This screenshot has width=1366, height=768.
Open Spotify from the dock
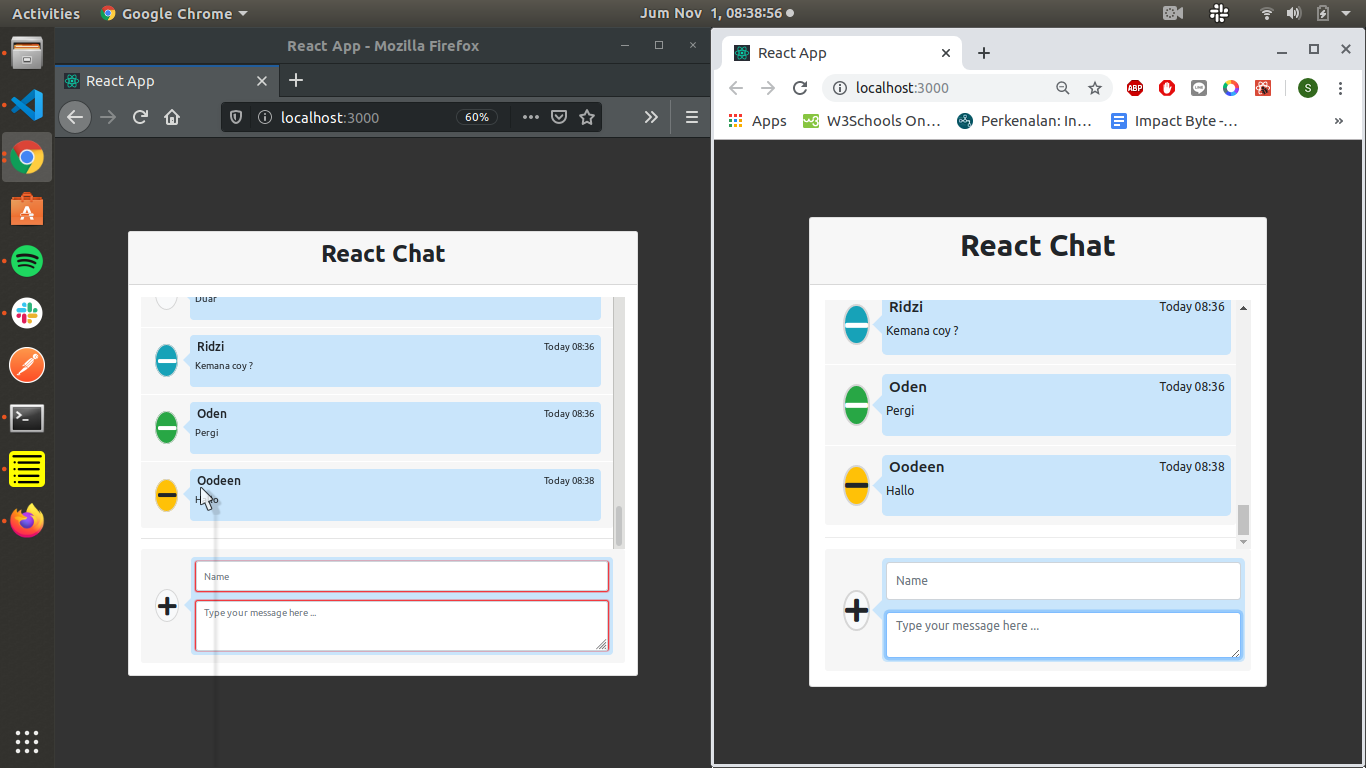[x=27, y=262]
